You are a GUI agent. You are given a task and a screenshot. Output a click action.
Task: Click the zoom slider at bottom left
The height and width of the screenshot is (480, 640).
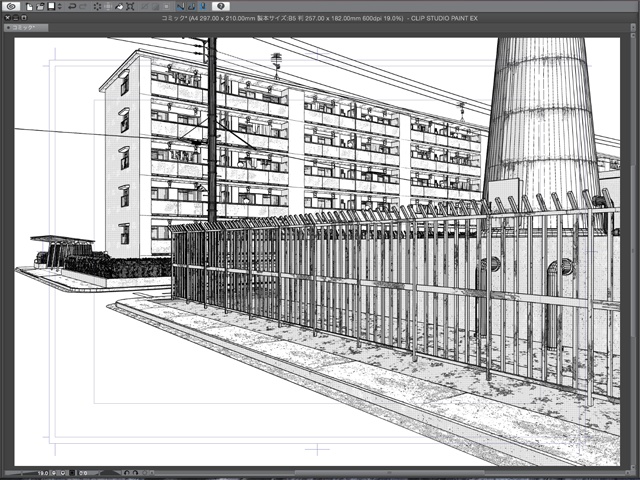coord(21,473)
